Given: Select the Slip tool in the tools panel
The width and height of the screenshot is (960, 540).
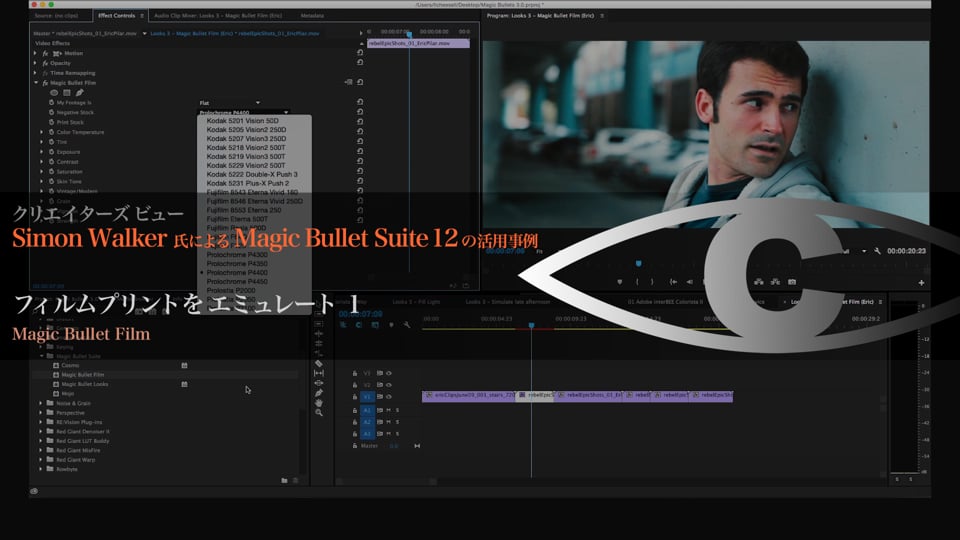Looking at the screenshot, I should tap(318, 373).
